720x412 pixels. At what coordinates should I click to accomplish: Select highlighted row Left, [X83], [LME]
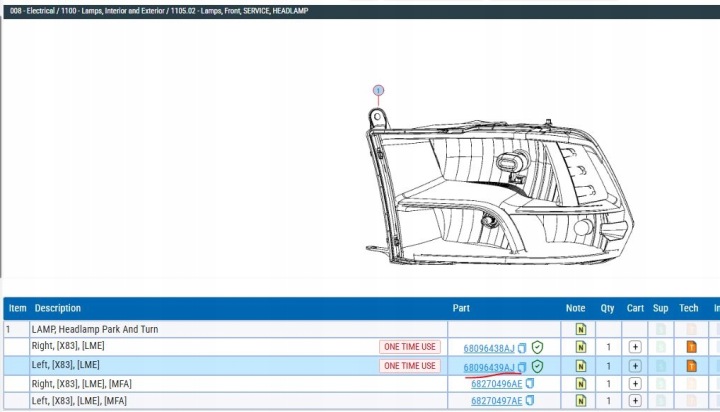361,366
